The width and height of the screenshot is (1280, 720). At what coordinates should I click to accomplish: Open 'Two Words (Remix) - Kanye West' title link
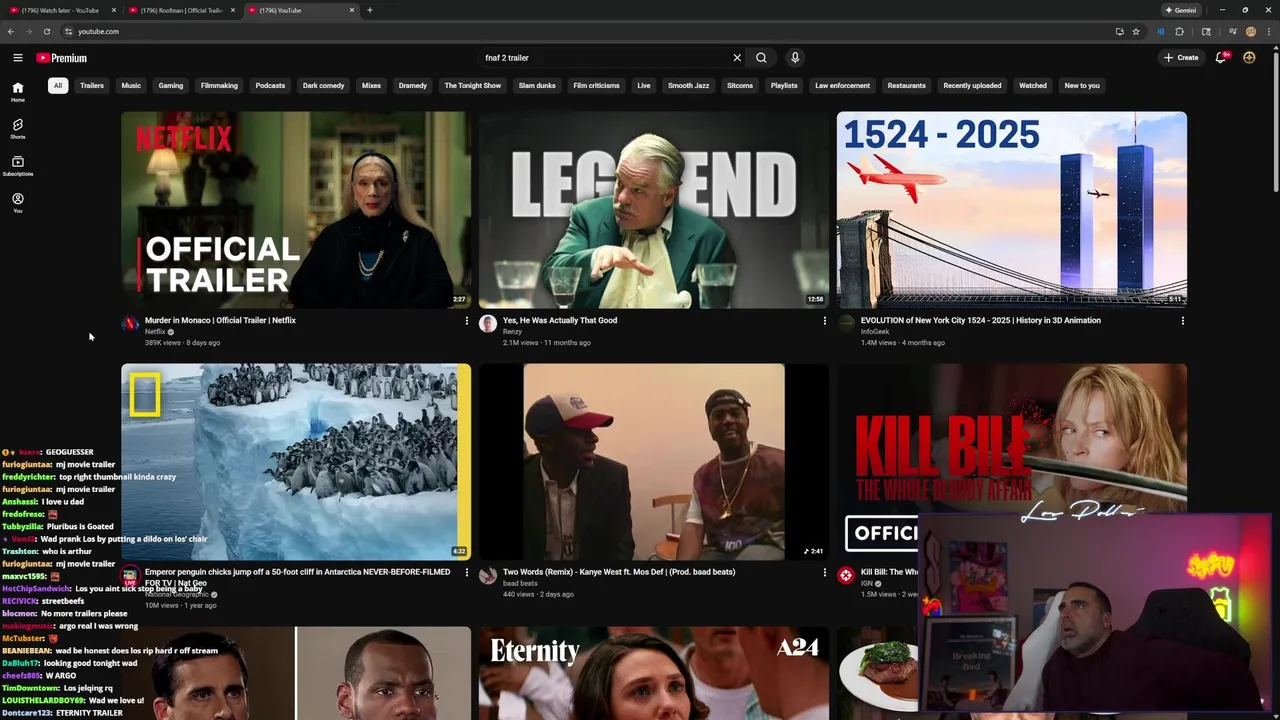pos(619,572)
